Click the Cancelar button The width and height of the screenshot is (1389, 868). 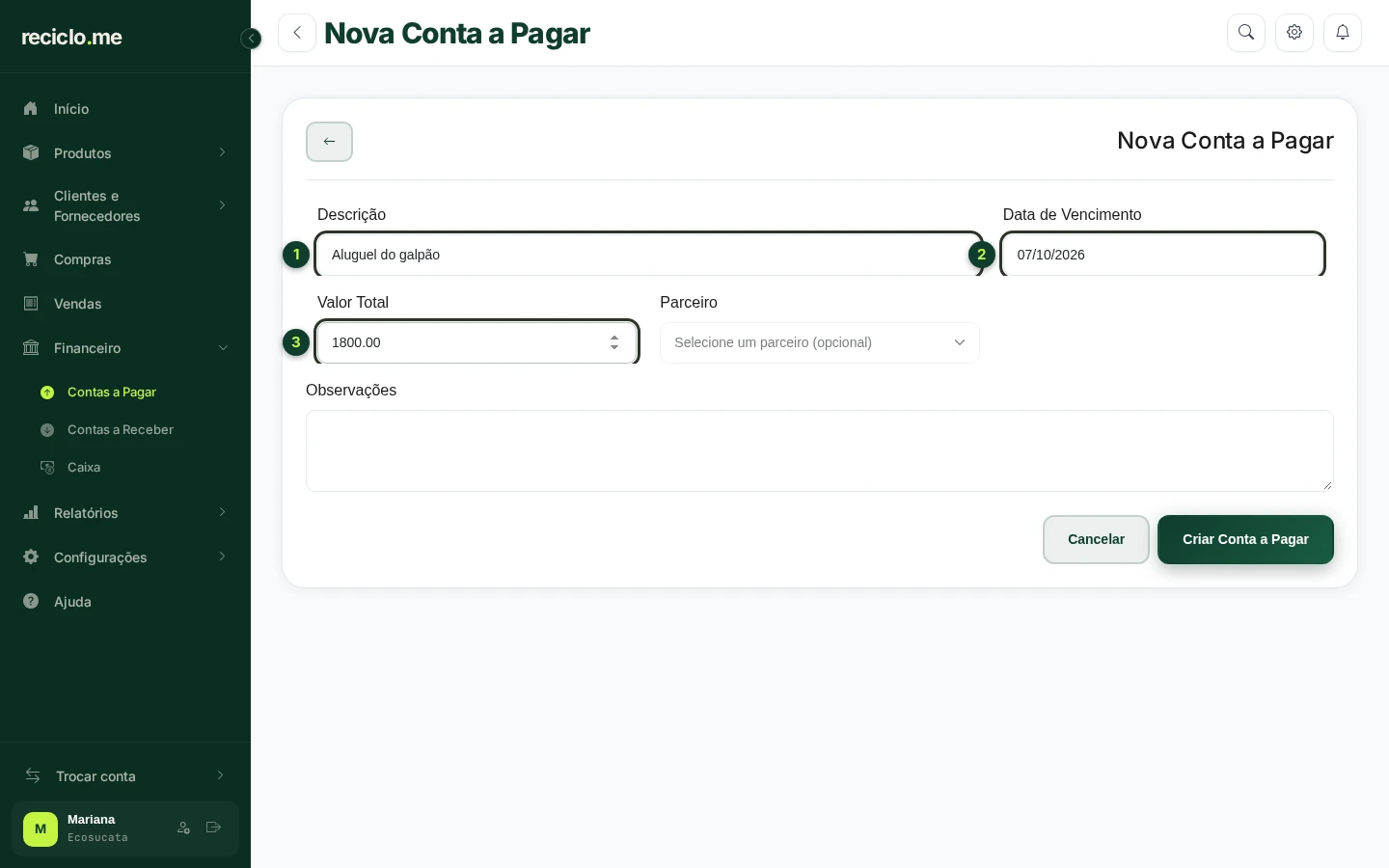[1096, 539]
